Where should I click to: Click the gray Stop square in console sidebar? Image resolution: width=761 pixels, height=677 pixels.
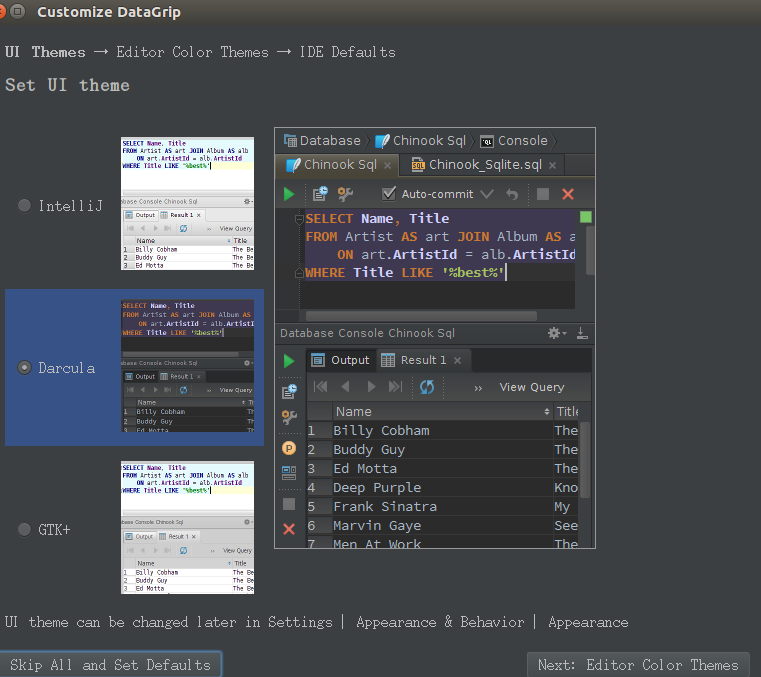289,504
